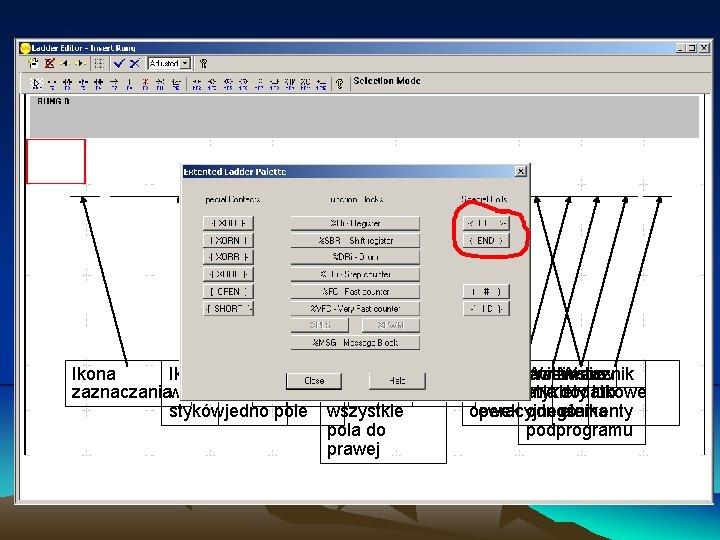Insert the XORR special contact
Screen dimensions: 720x540
[x=228, y=257]
